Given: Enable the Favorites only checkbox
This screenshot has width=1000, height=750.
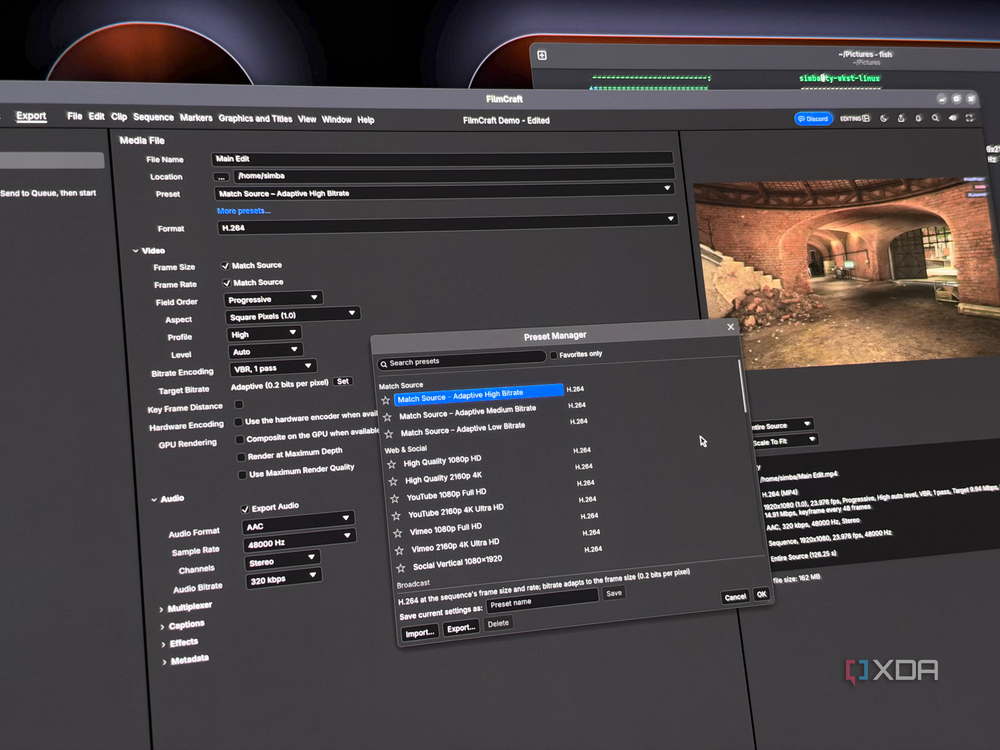Looking at the screenshot, I should click(x=554, y=355).
